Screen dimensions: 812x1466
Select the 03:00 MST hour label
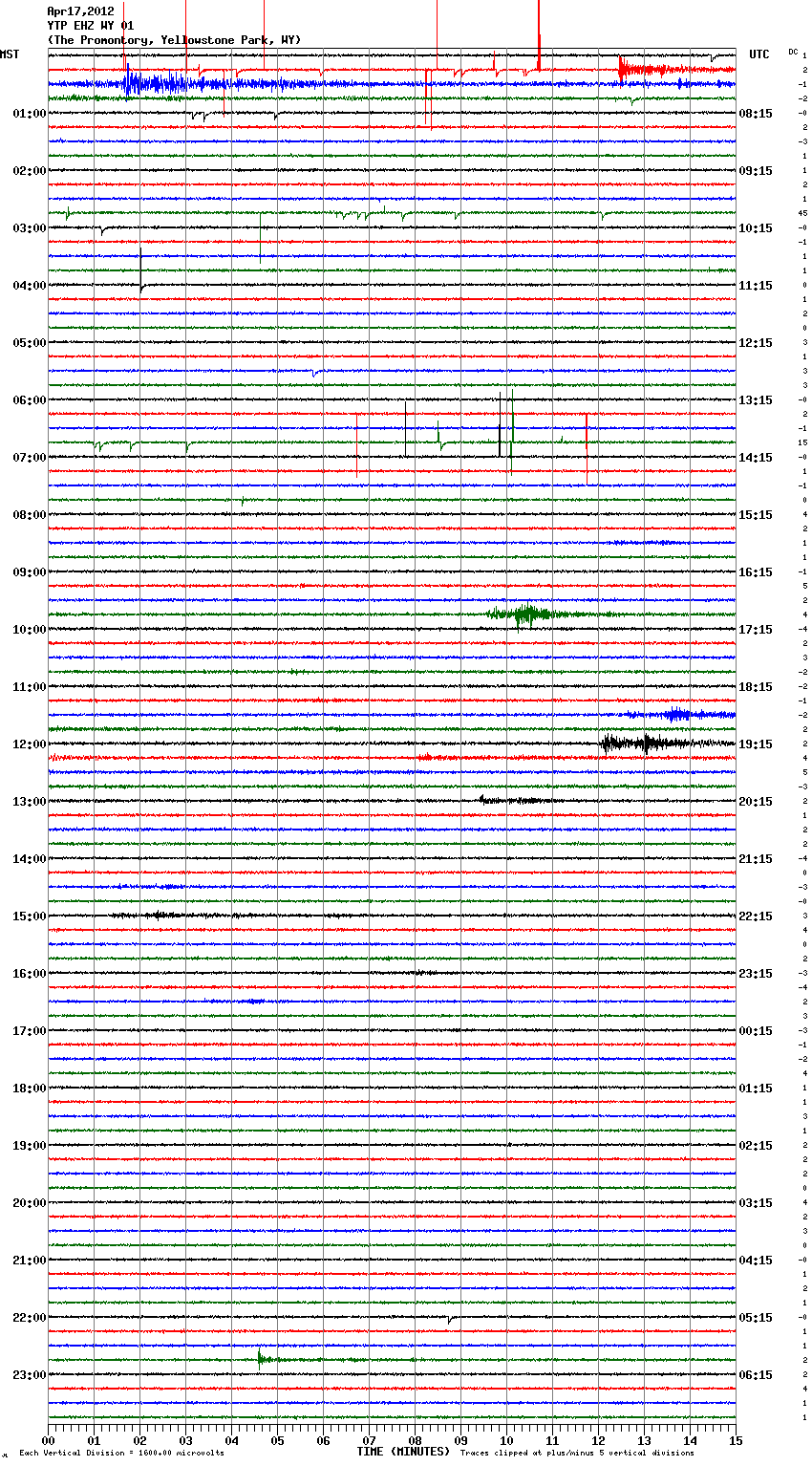(x=30, y=228)
